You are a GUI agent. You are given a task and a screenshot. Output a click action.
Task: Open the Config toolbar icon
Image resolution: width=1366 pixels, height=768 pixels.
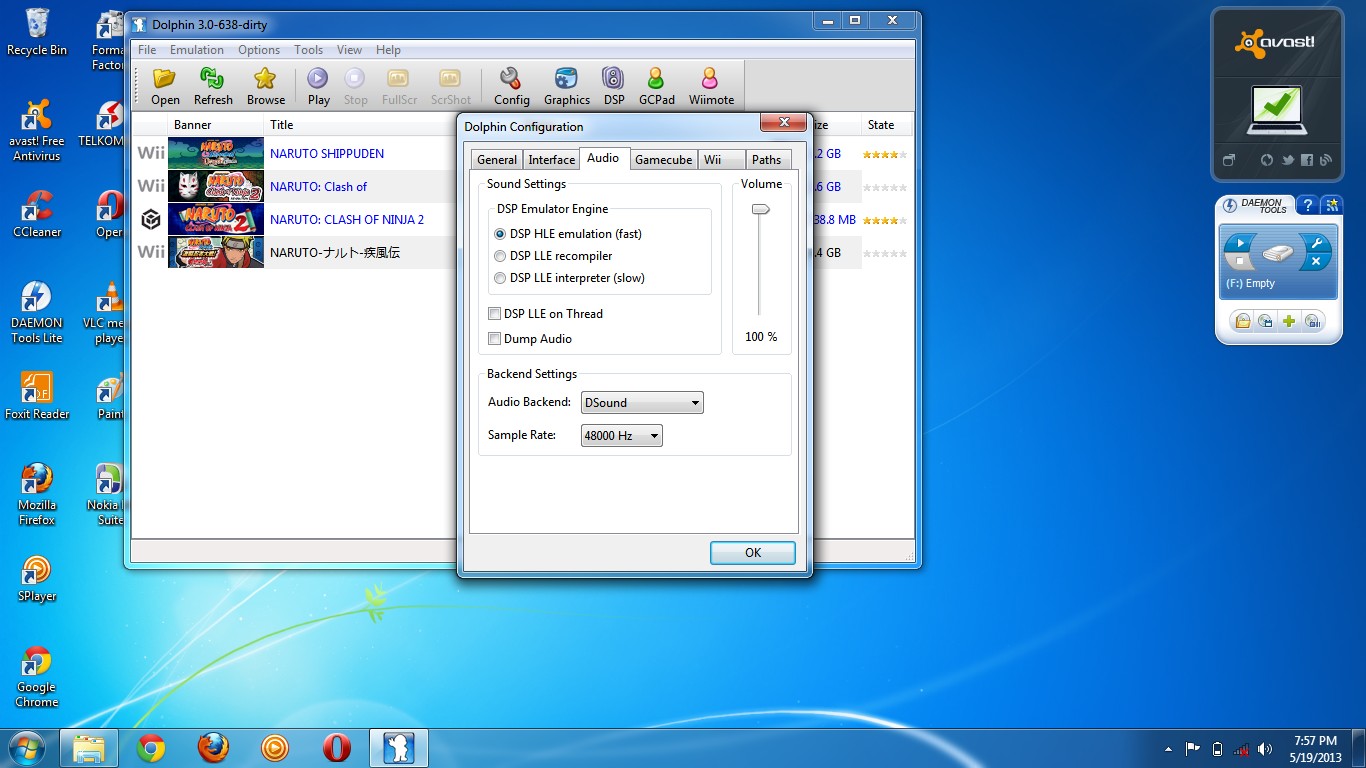tap(511, 86)
